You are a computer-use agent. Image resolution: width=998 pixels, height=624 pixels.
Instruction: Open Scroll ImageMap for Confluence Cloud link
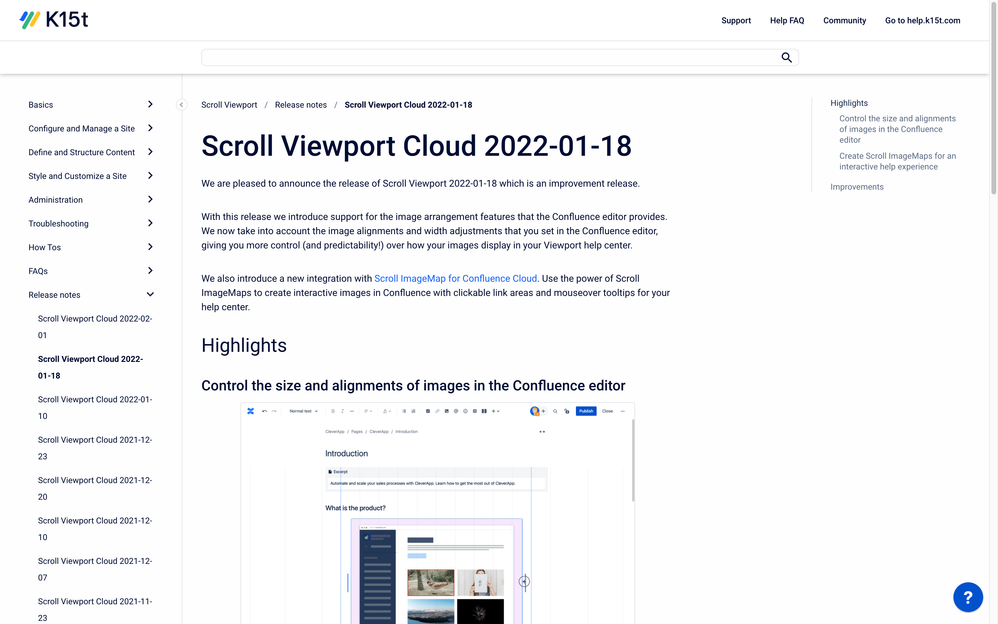(x=455, y=278)
